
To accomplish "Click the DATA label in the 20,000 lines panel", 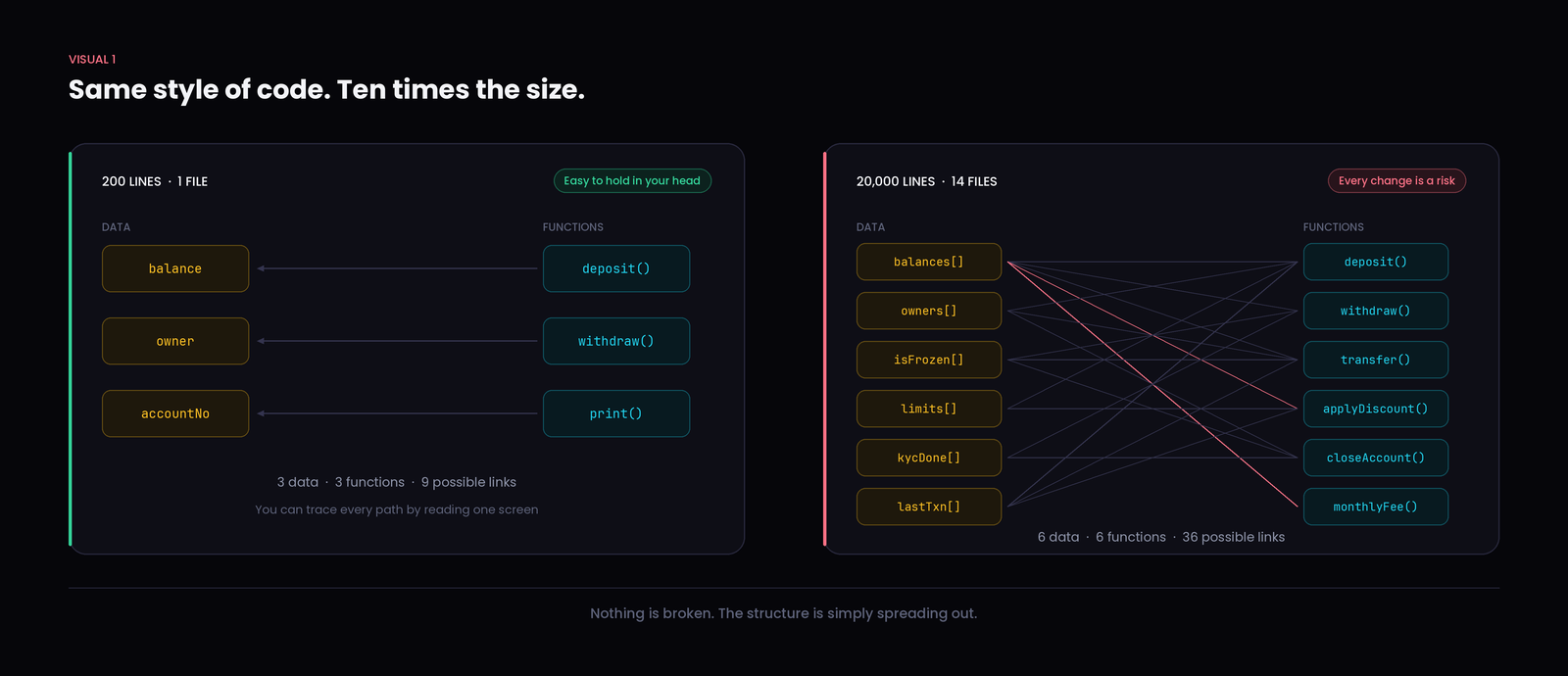I will coord(870,226).
